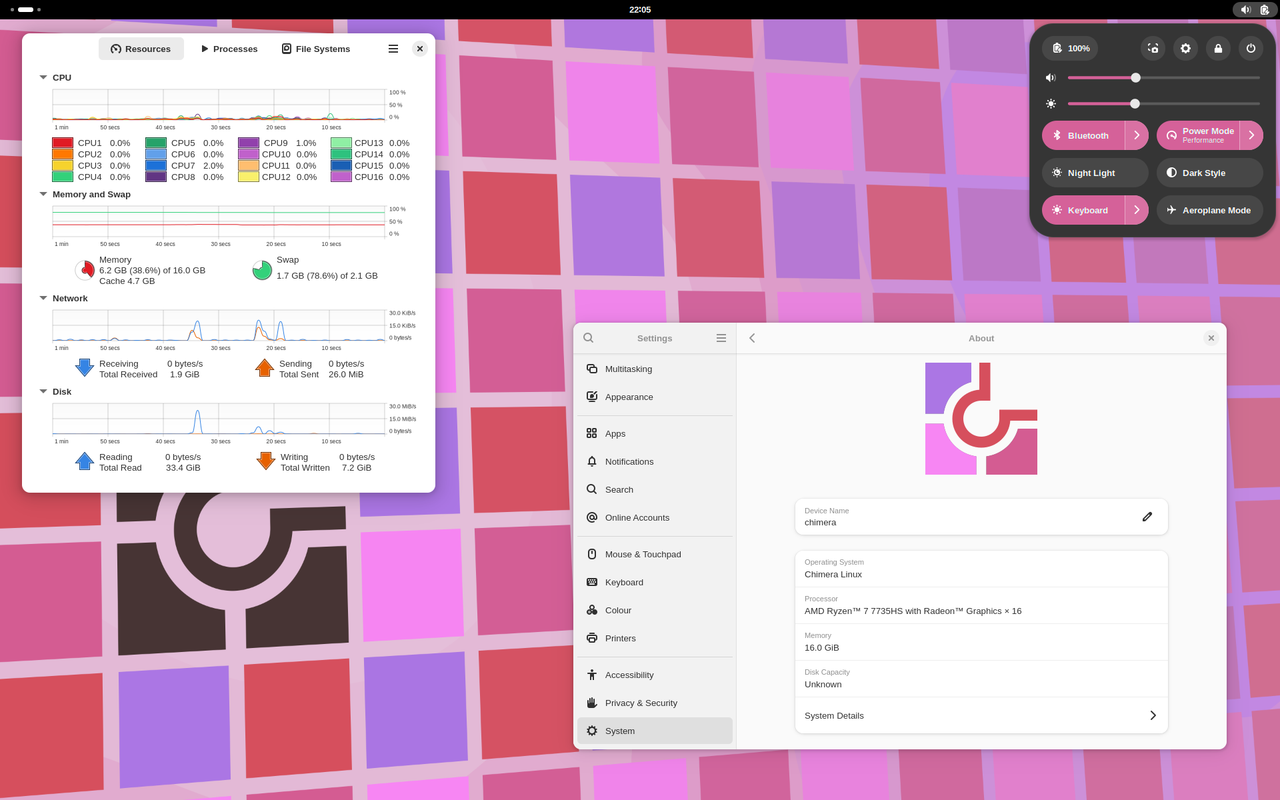Open the Activities workspace indicator
This screenshot has height=800, width=1280.
coord(25,9)
